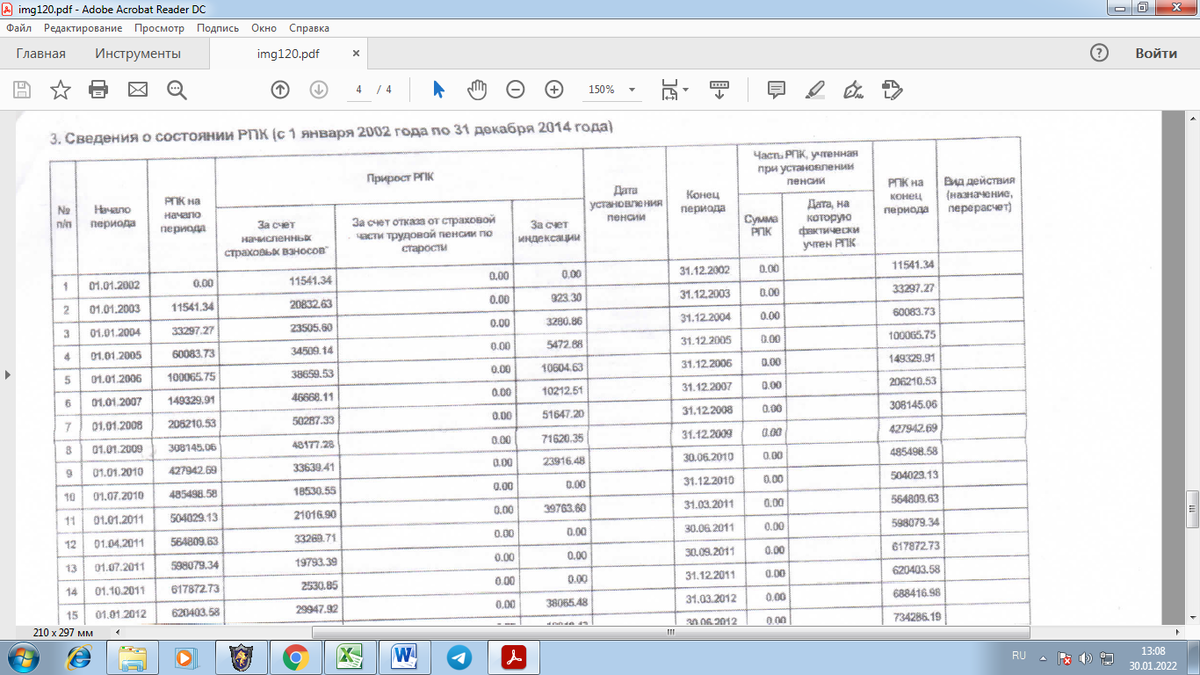Viewport: 1200px width, 675px height.
Task: Click the vertical scrollbar up arrow
Action: point(1192,116)
